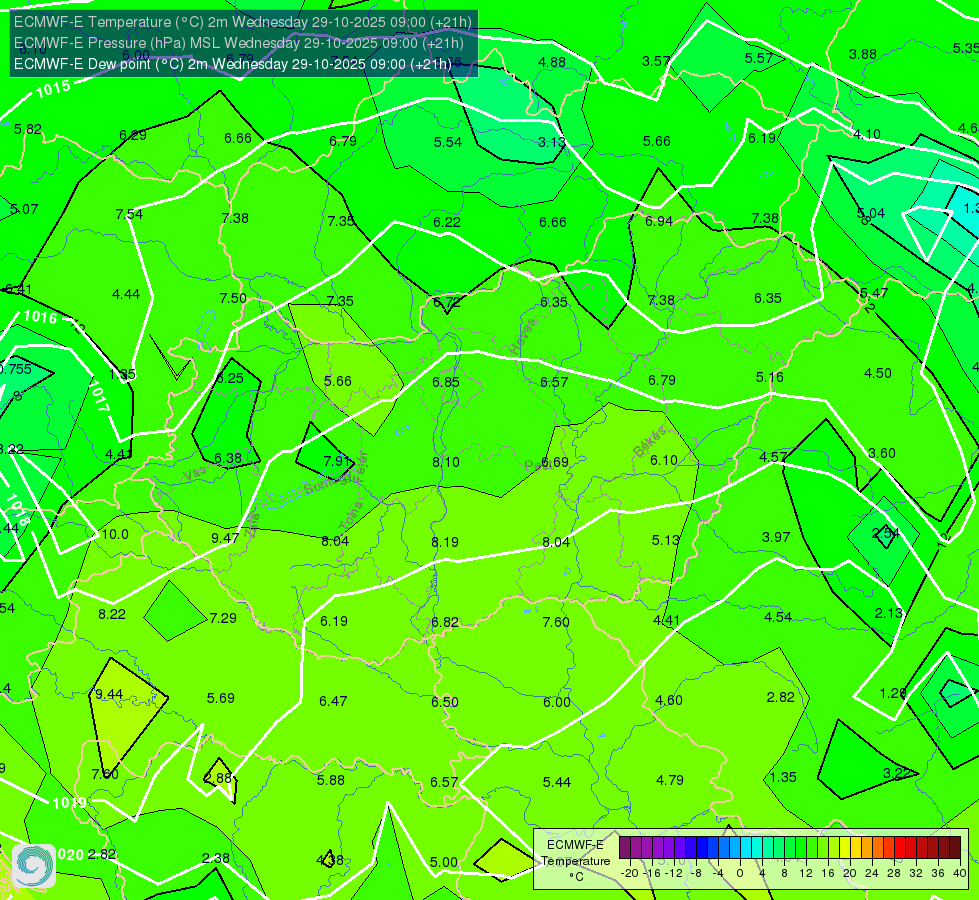The image size is (979, 900).
Task: Click the 7.29 value
Action: coord(223,618)
